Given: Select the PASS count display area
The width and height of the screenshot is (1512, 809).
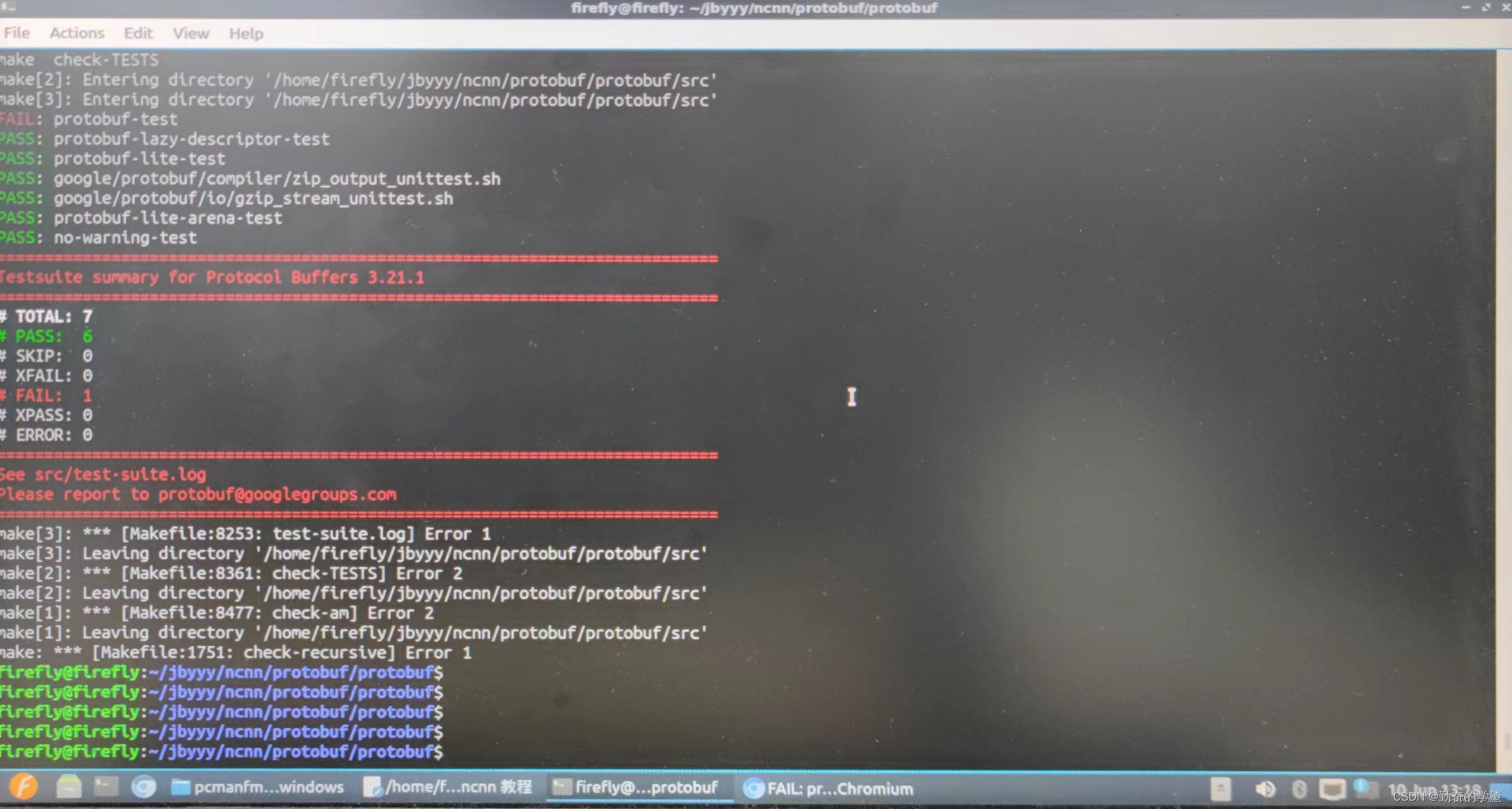Looking at the screenshot, I should coord(47,335).
